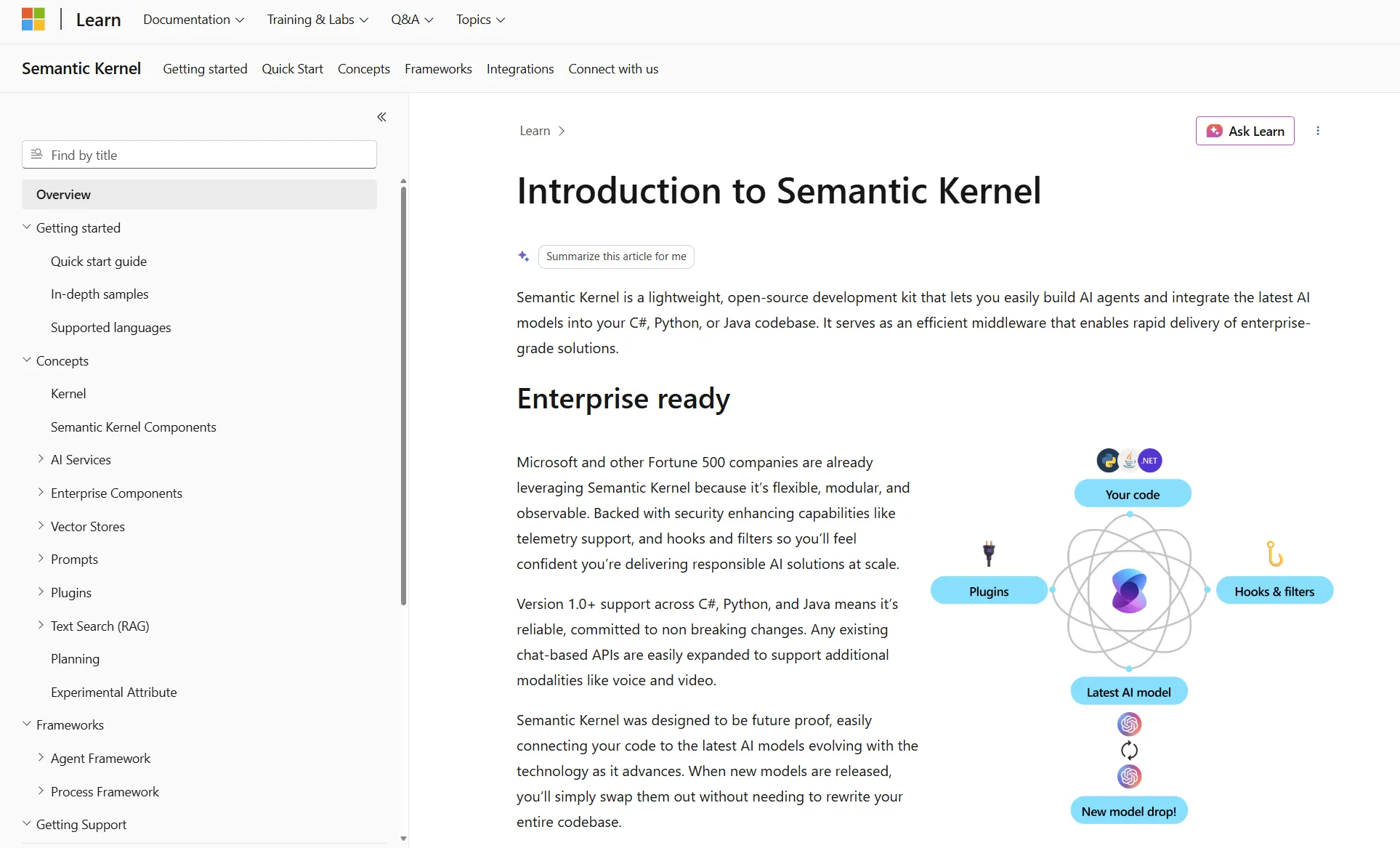Click the sidebar scroll up arrow
This screenshot has width=1400, height=848.
pos(403,181)
